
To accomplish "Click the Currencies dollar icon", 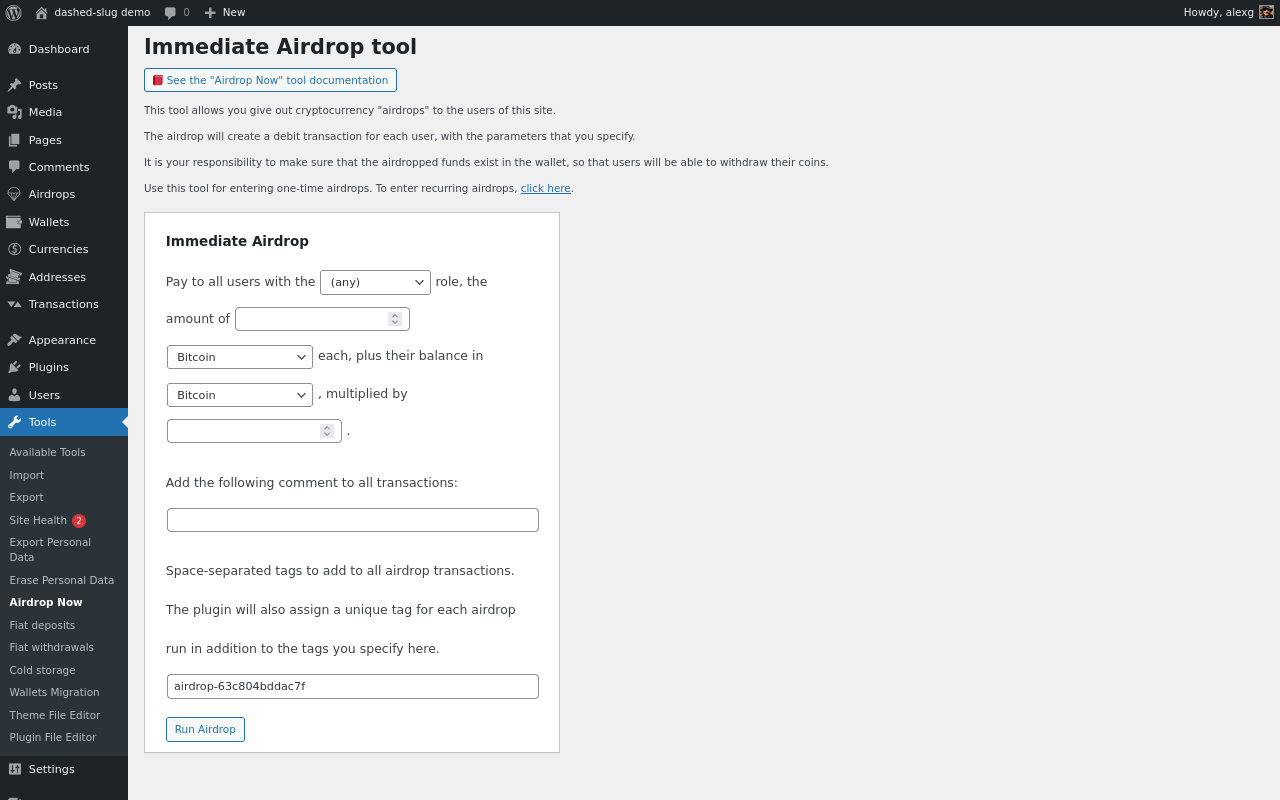I will pyautogui.click(x=14, y=249).
